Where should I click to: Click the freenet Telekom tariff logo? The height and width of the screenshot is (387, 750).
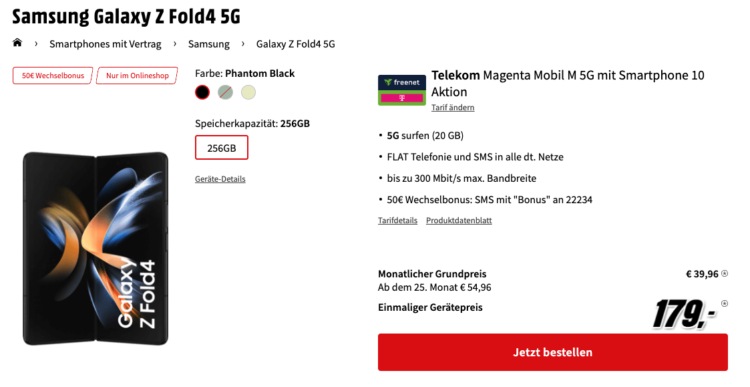point(402,90)
